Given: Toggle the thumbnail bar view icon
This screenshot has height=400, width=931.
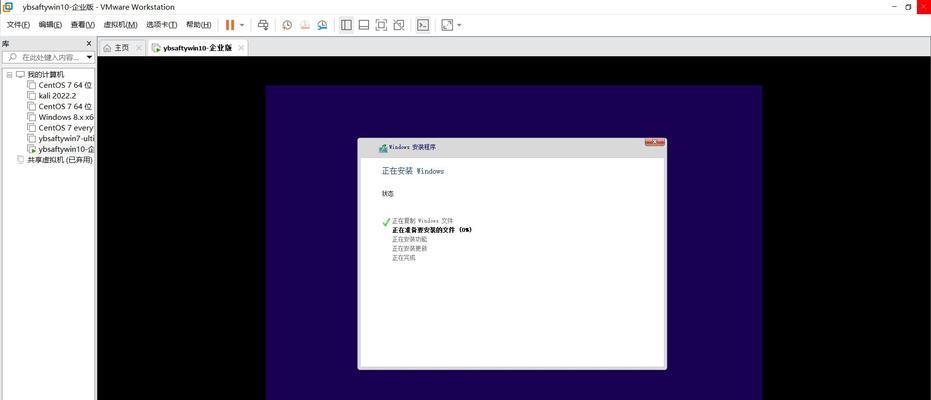Looking at the screenshot, I should (364, 25).
